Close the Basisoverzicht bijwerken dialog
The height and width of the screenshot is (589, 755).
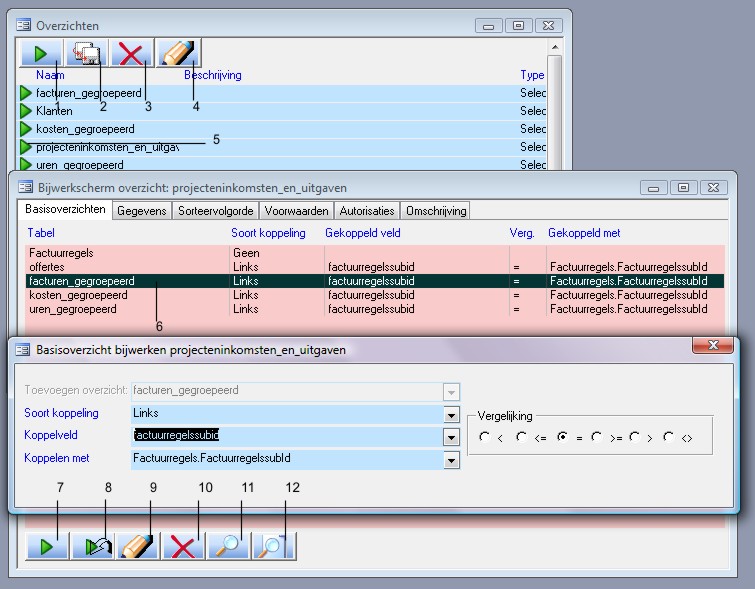713,345
